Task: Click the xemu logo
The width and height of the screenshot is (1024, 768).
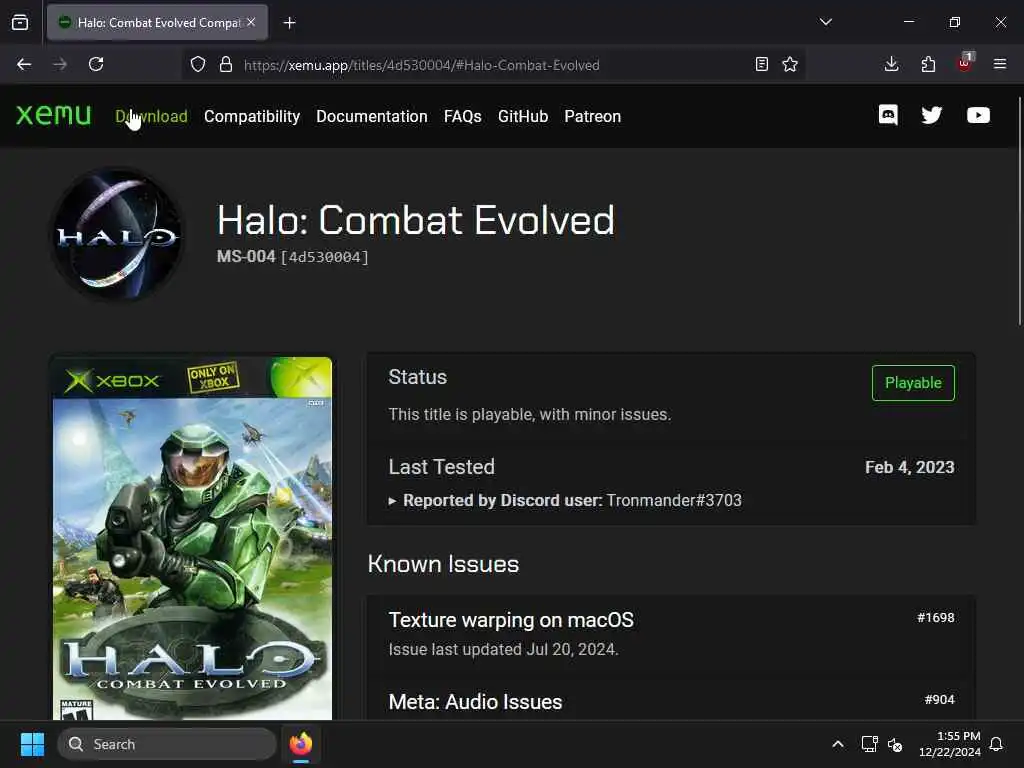Action: tap(54, 116)
